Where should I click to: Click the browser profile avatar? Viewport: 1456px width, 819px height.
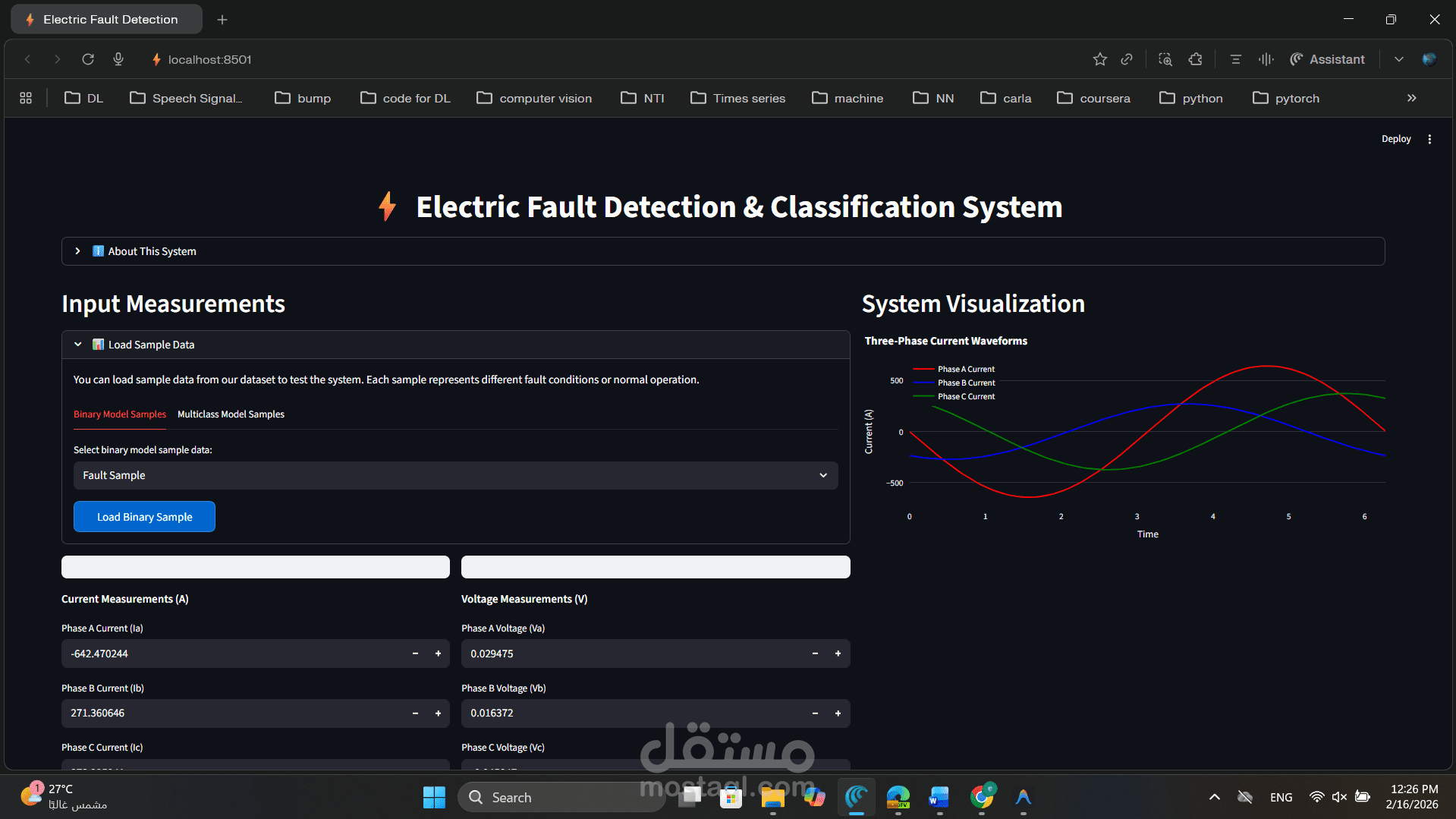click(x=1430, y=59)
